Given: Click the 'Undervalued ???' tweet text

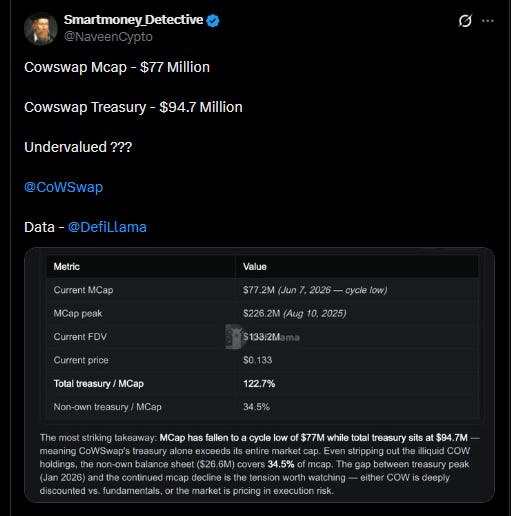Looking at the screenshot, I should click(78, 147).
